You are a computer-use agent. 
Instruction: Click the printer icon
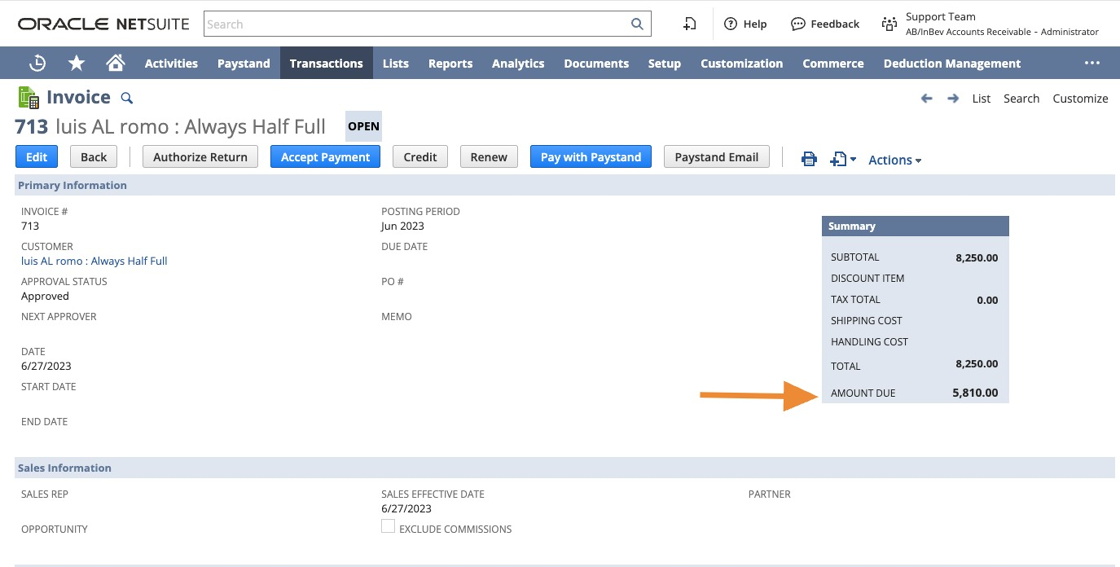[809, 159]
